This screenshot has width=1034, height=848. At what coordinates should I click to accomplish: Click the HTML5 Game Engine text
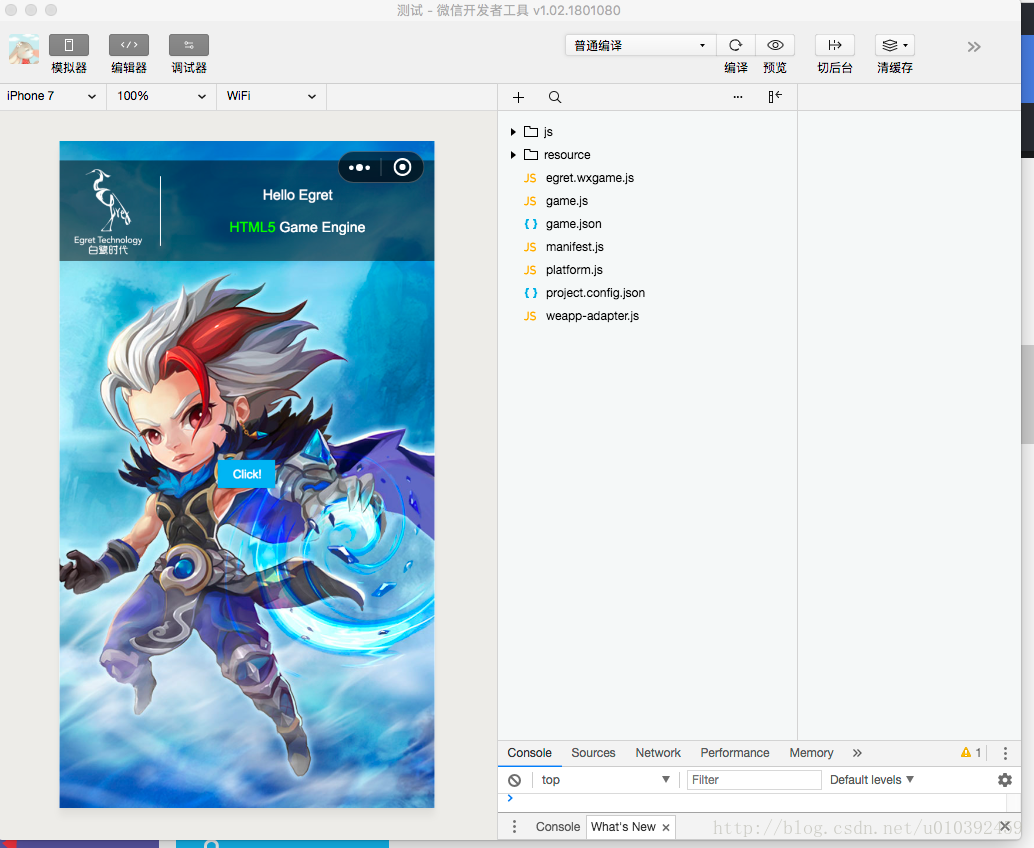point(297,227)
